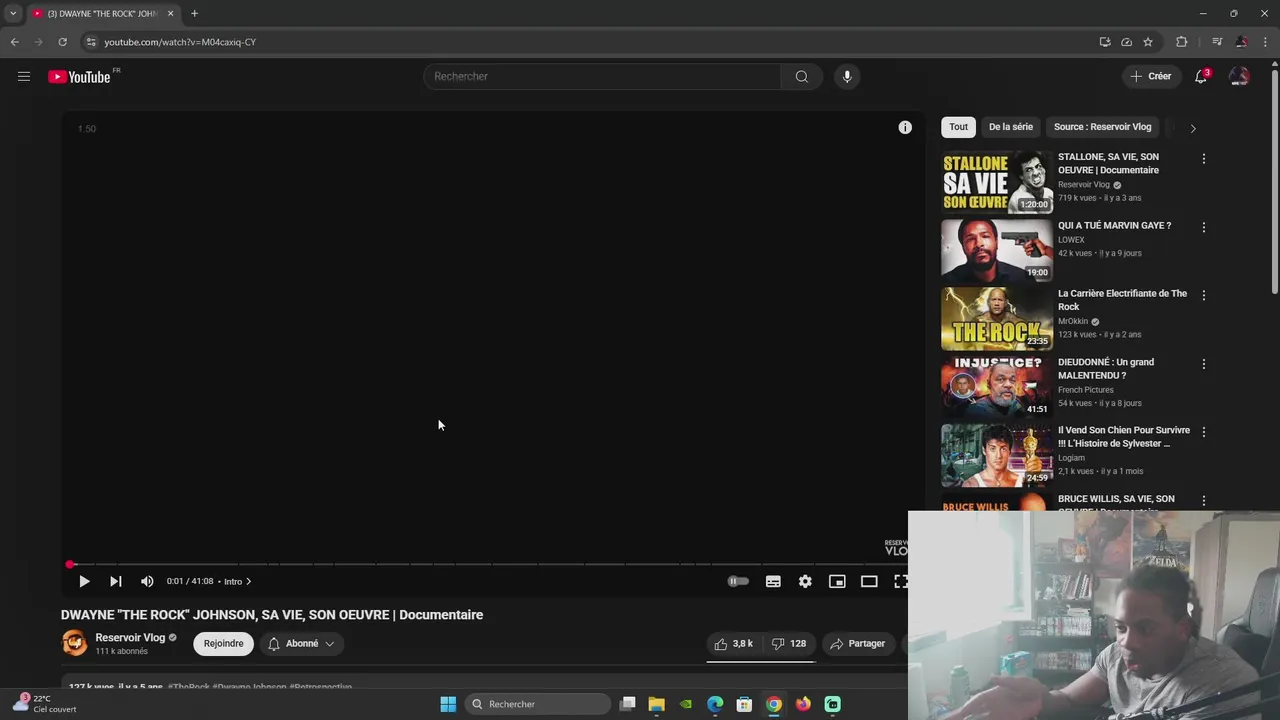Open the Windows Start menu
The height and width of the screenshot is (720, 1280).
(x=448, y=704)
